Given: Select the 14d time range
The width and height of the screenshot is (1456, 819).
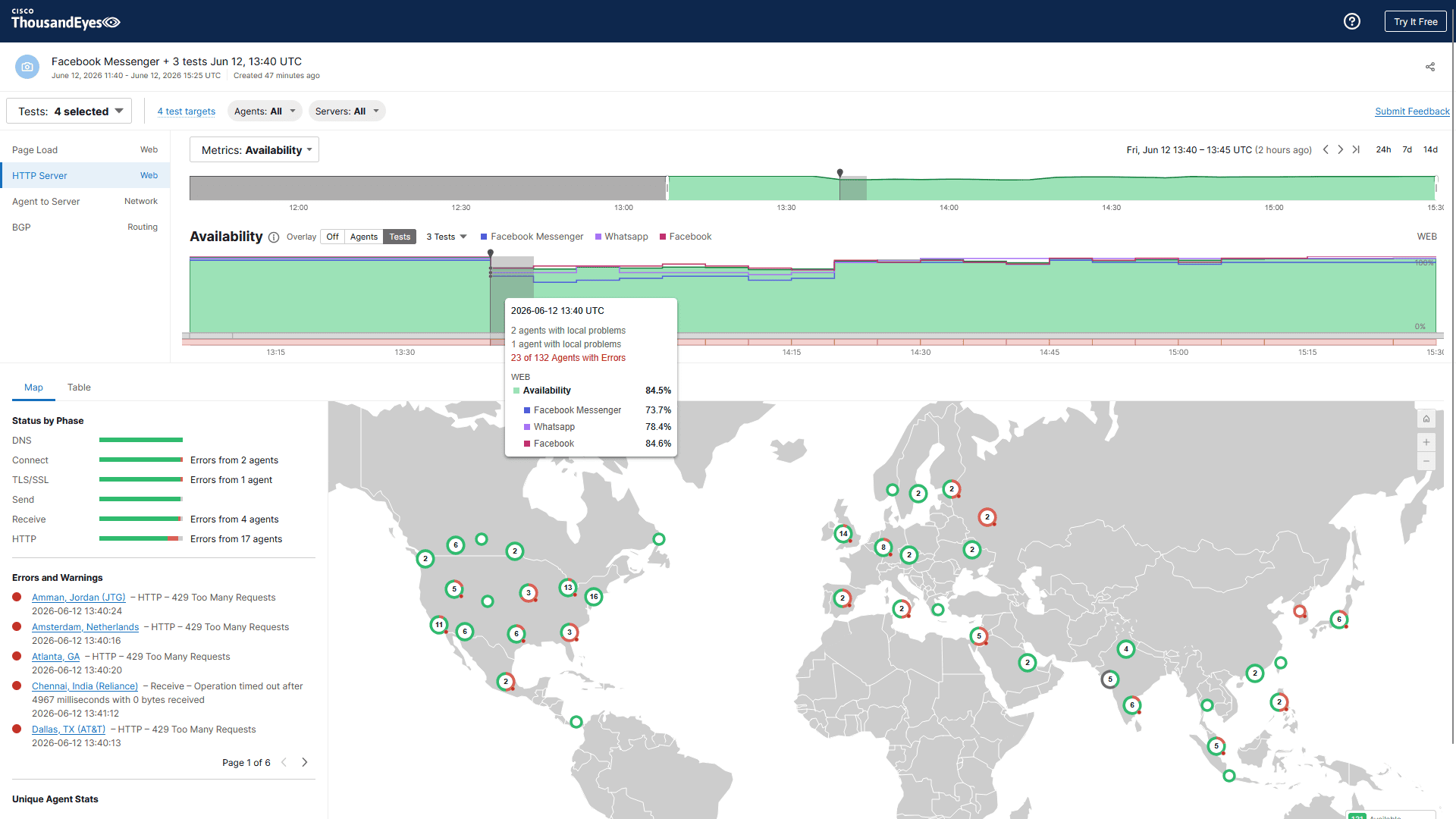Looking at the screenshot, I should [1430, 149].
